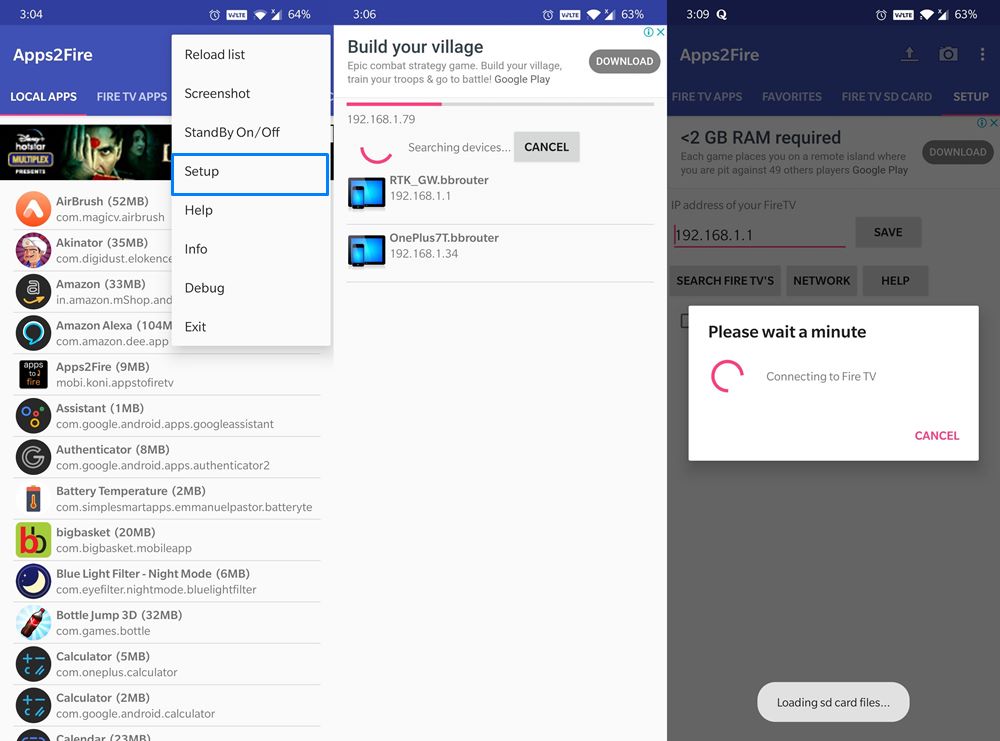Viewport: 1000px width, 741px height.
Task: Tap the camera screenshot icon in toolbar
Action: click(948, 55)
